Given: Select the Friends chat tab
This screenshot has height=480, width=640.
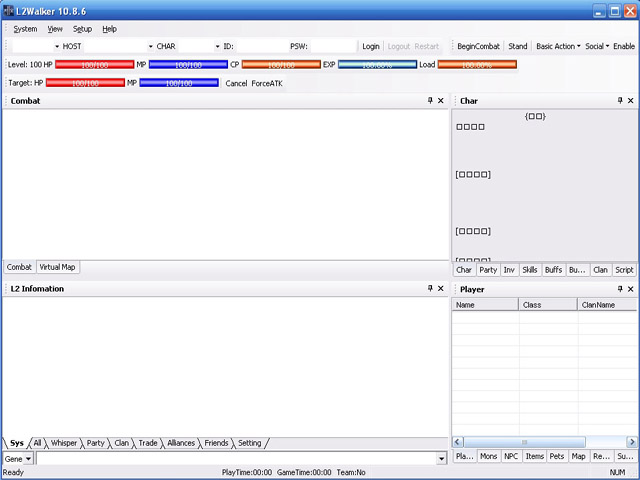Looking at the screenshot, I should (216, 443).
